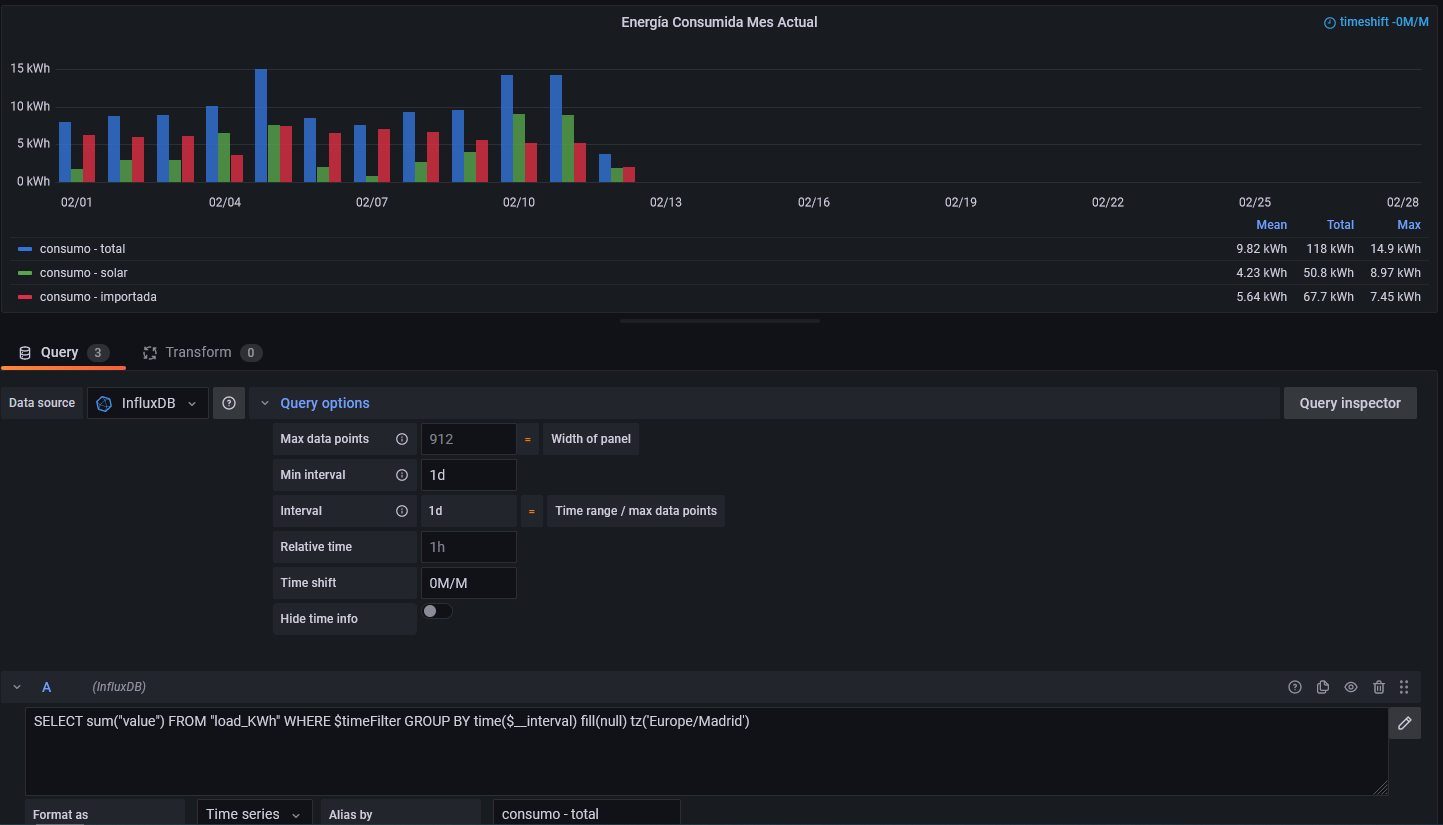Click the 02/13 date label on the x-axis
Screen dimensions: 1443x825
(x=666, y=202)
